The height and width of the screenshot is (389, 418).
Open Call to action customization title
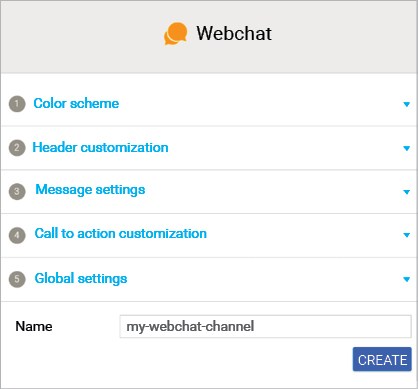[121, 233]
